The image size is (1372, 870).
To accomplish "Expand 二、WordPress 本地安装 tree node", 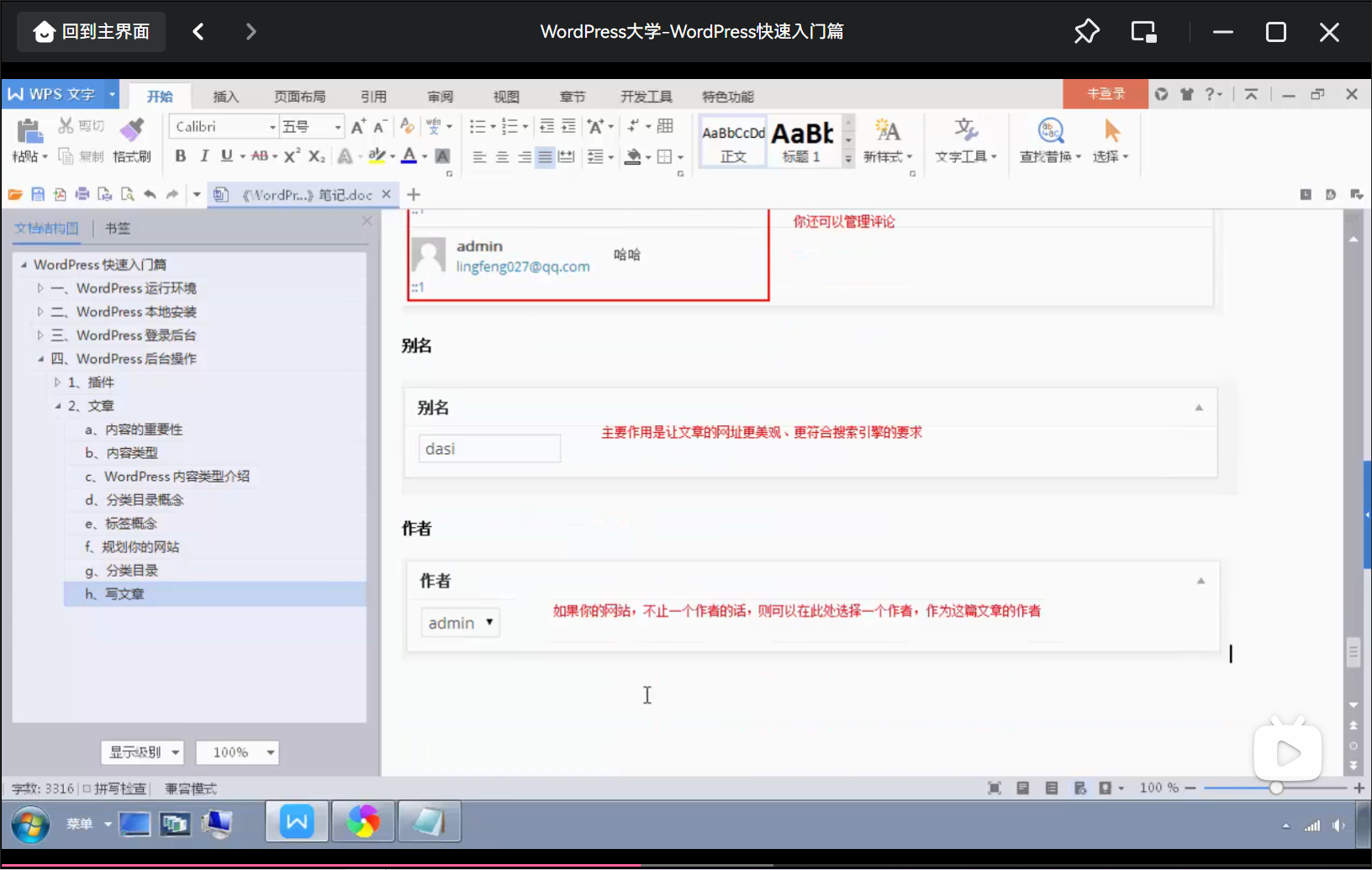I will click(x=40, y=312).
